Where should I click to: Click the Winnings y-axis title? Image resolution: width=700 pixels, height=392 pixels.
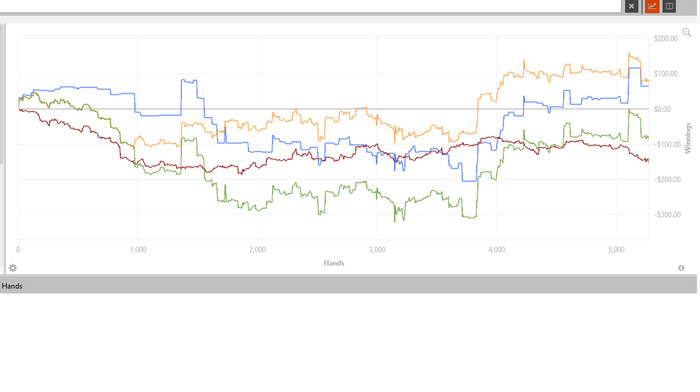tap(688, 138)
